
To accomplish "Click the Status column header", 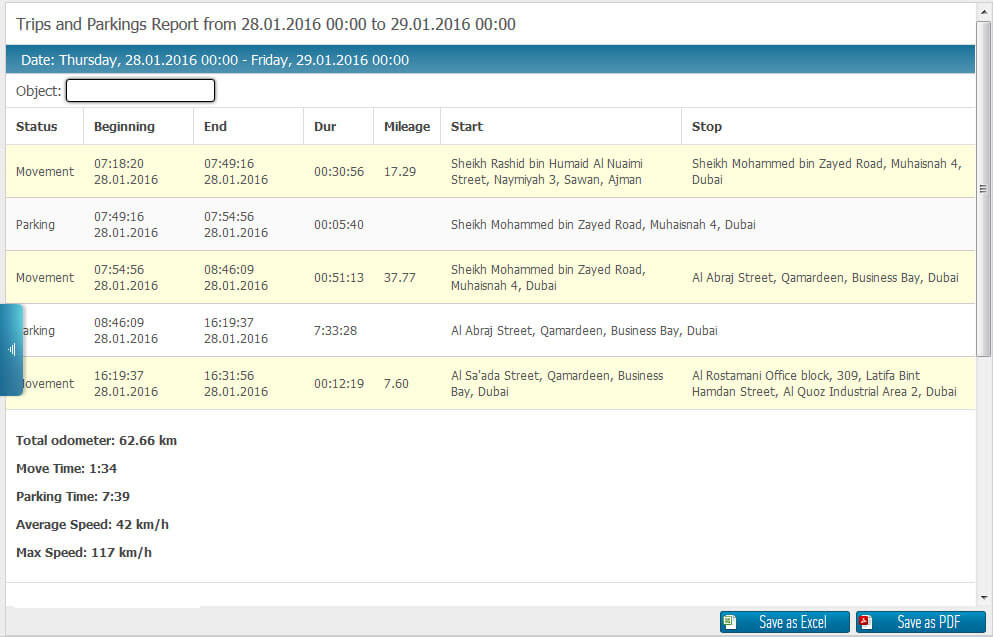I will pyautogui.click(x=37, y=127).
